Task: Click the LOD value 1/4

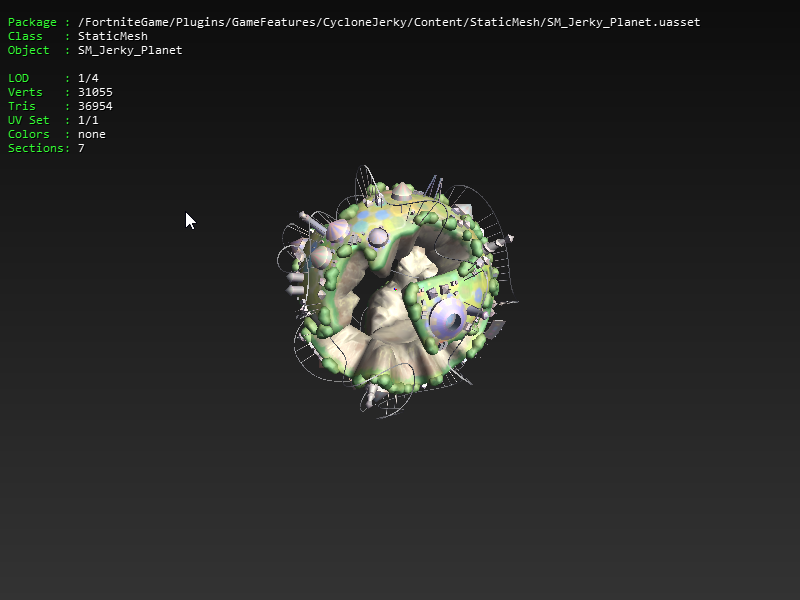Action: pyautogui.click(x=88, y=78)
